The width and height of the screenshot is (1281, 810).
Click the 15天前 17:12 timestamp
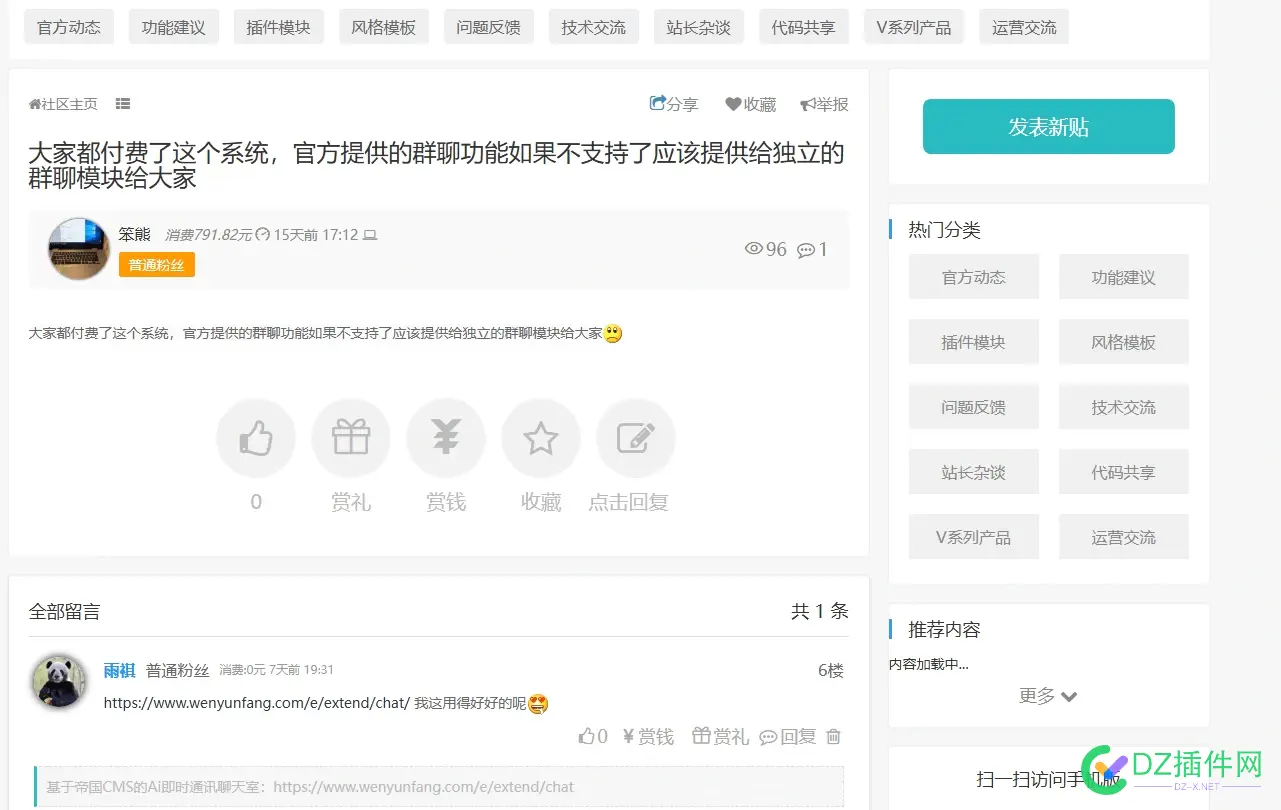pyautogui.click(x=315, y=235)
